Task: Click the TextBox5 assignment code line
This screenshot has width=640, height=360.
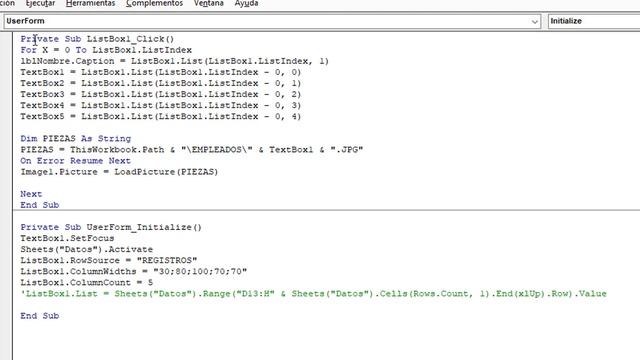Action: [x=160, y=116]
